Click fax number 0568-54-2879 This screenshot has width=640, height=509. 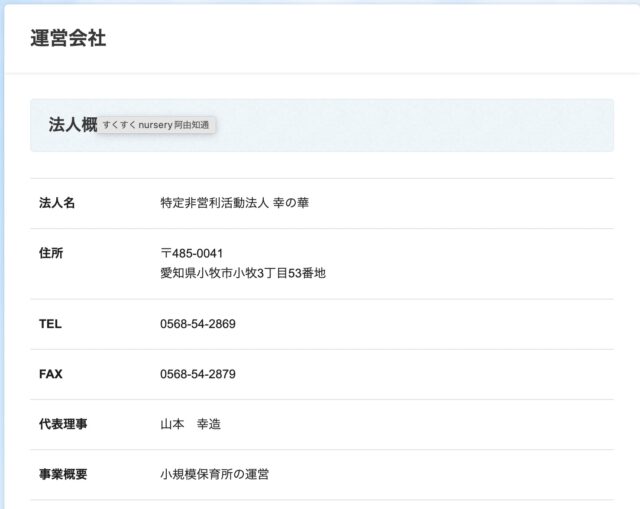(x=198, y=374)
